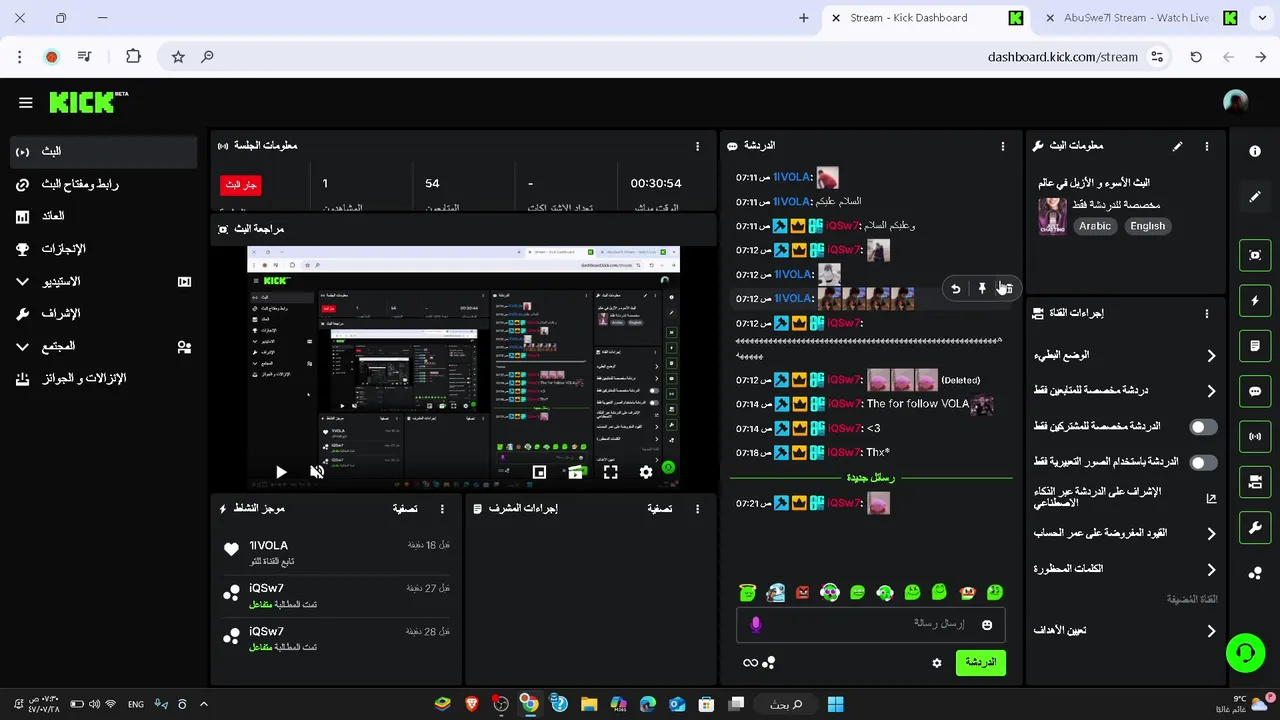Toggle emotes-only chat switch

point(1203,463)
